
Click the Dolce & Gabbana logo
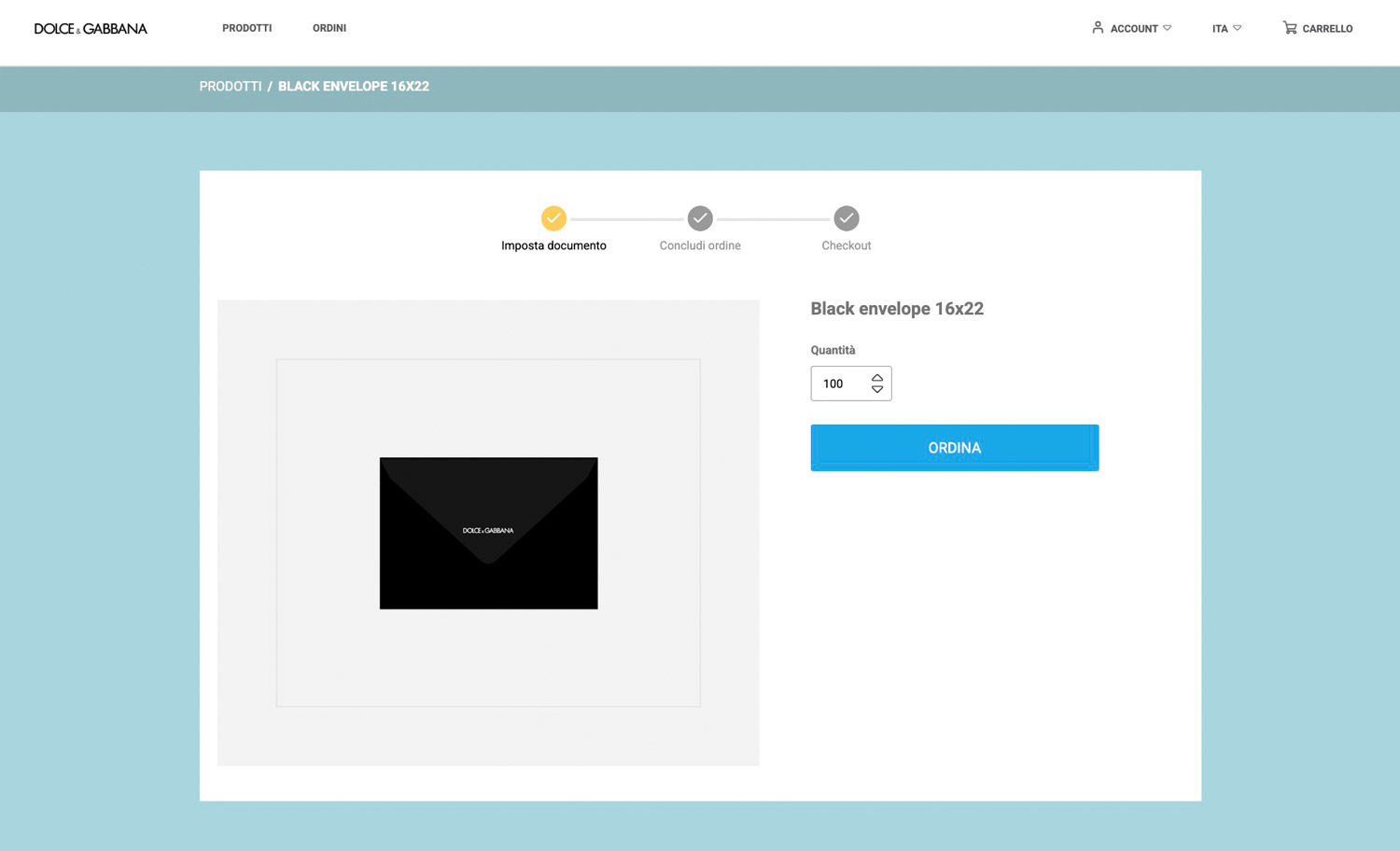click(91, 29)
